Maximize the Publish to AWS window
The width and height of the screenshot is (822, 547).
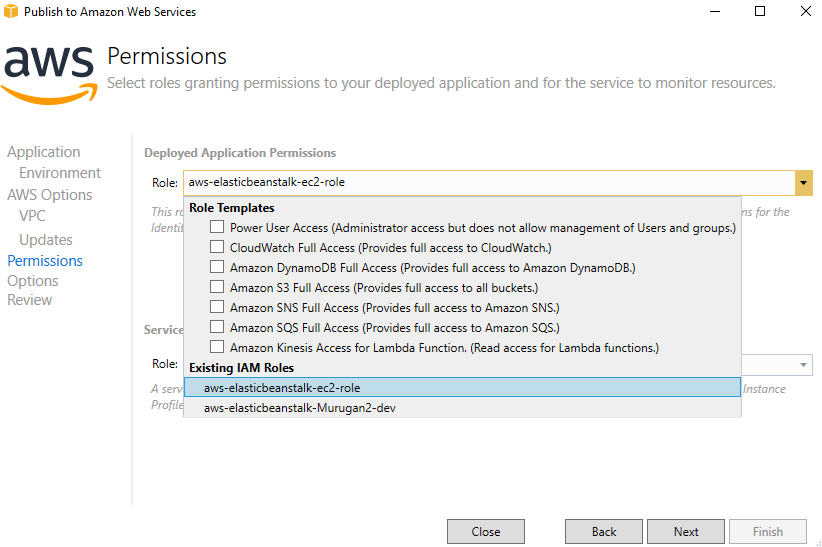point(760,11)
